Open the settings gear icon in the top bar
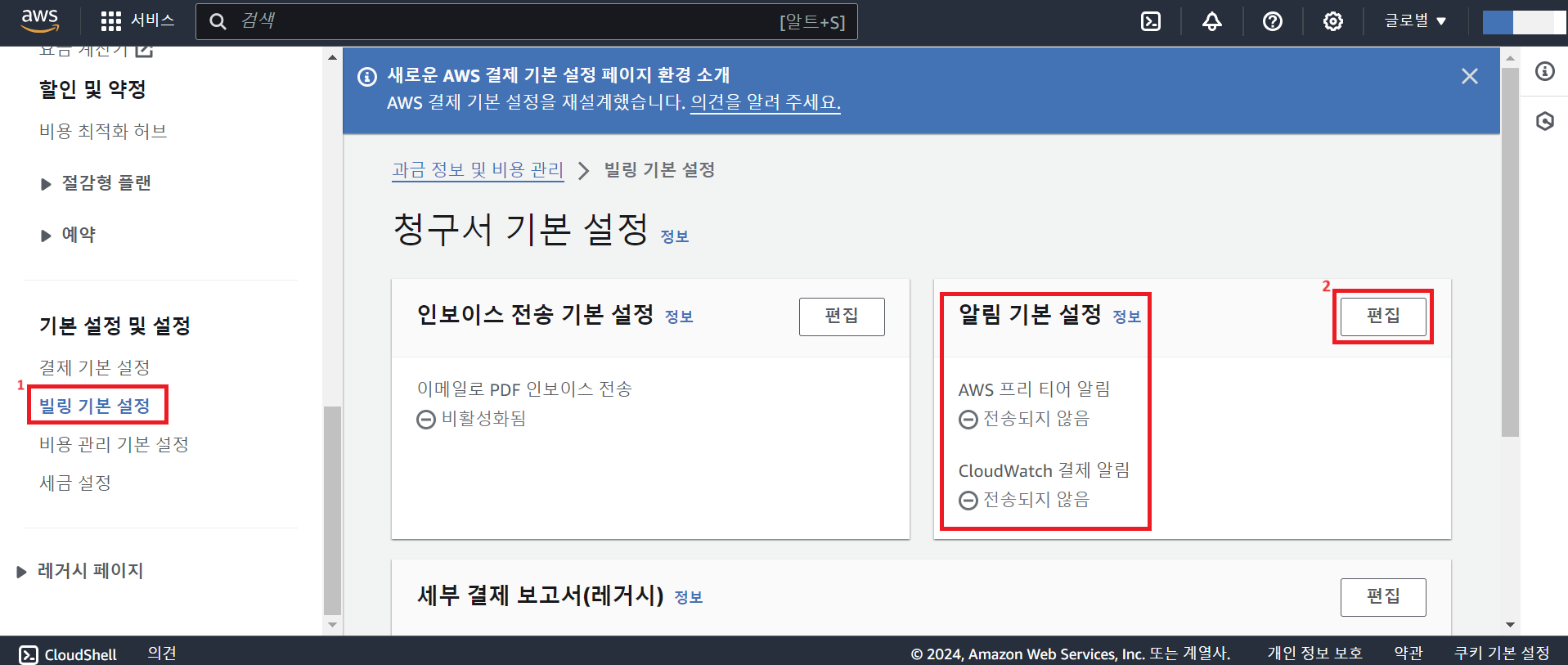This screenshot has height=665, width=1568. [x=1333, y=21]
